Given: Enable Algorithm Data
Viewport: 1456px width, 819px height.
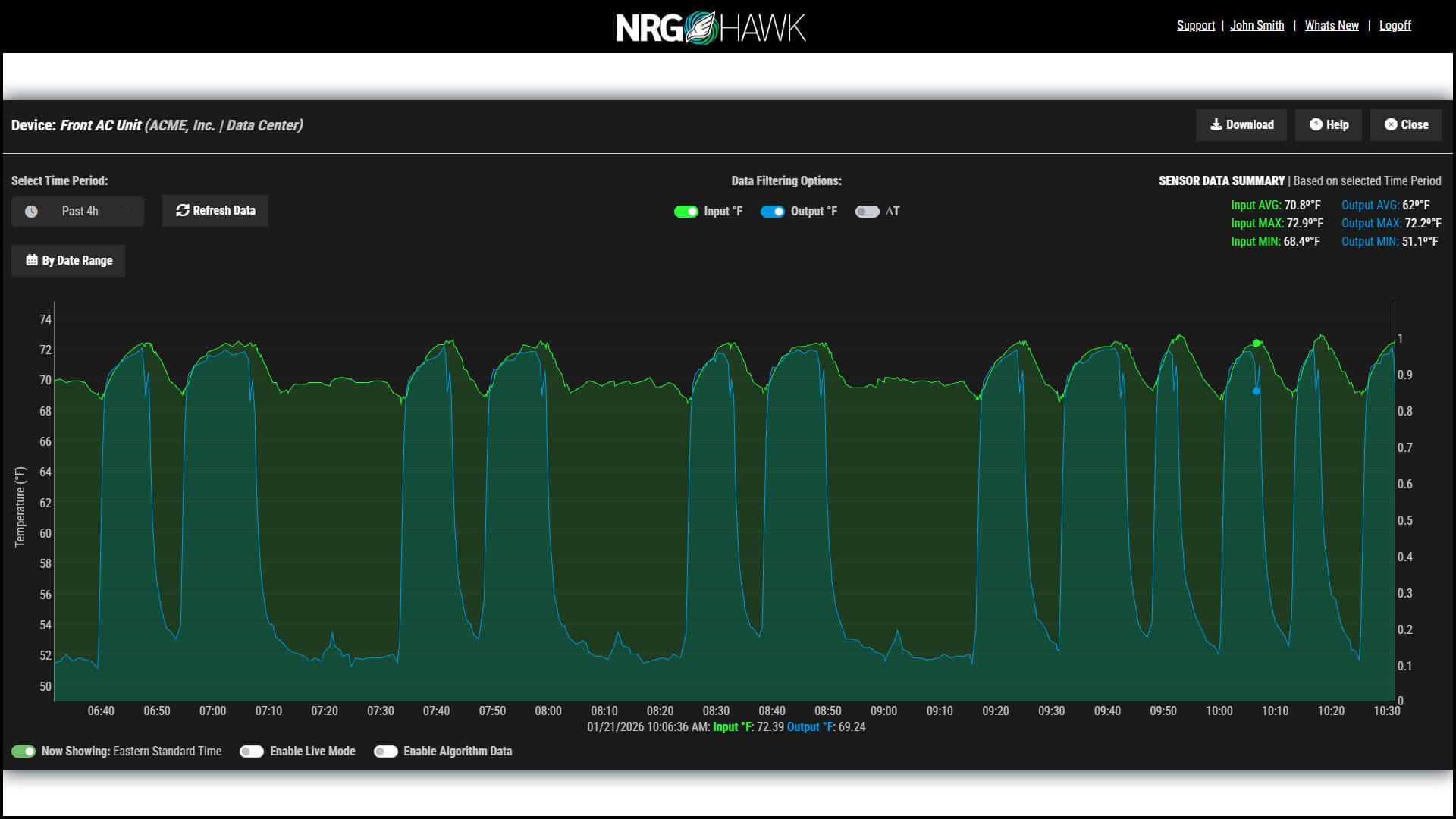Looking at the screenshot, I should pos(386,751).
